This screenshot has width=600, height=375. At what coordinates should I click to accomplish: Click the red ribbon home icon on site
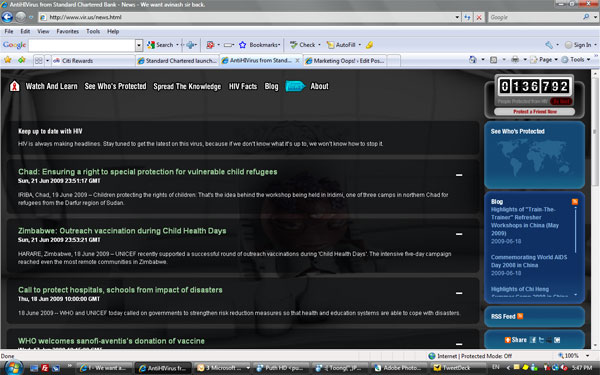tap(15, 86)
